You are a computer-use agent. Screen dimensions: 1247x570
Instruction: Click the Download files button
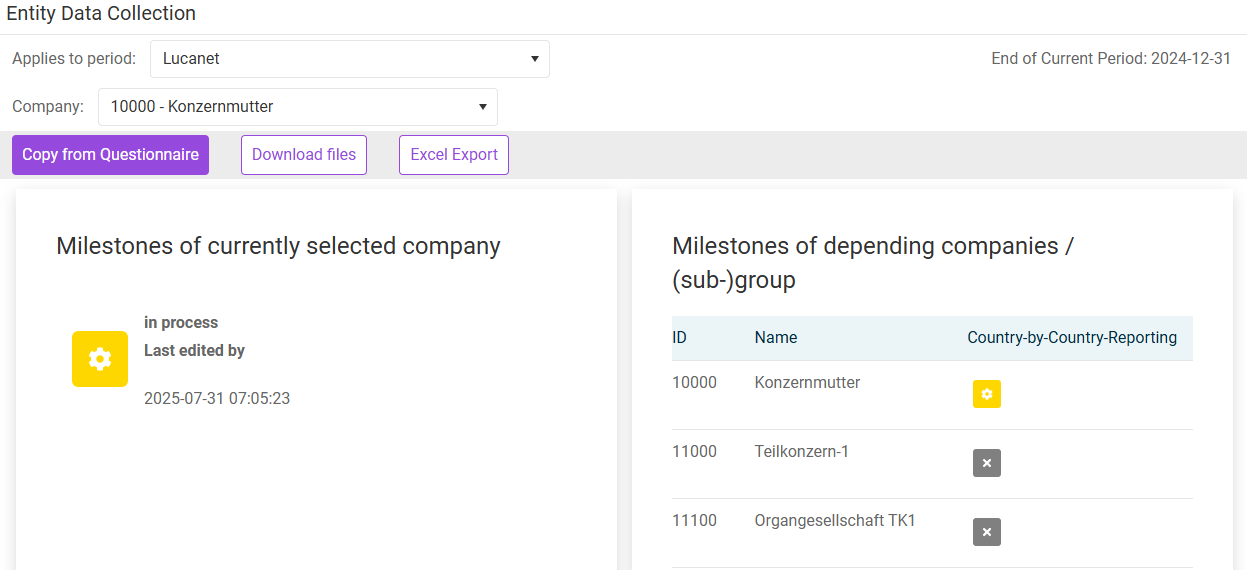point(304,155)
